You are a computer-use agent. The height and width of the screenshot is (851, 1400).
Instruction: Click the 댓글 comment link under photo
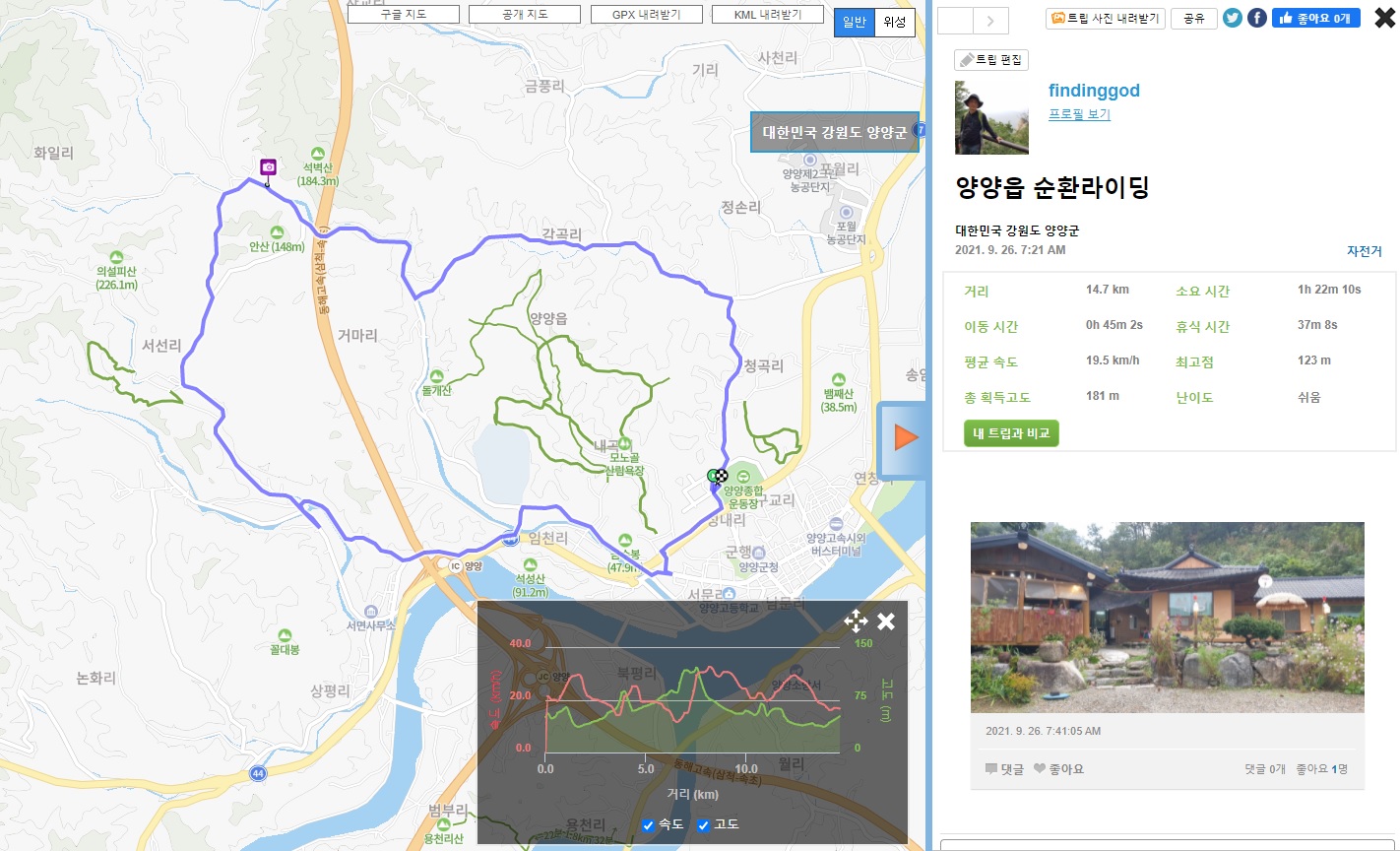1004,769
